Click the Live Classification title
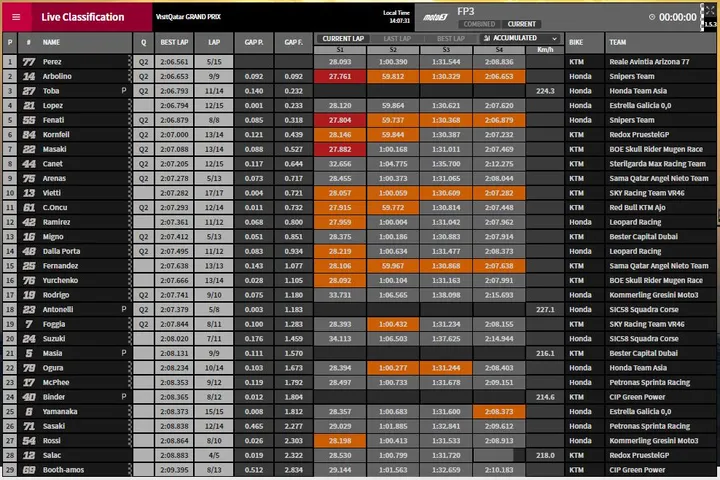 [x=83, y=17]
